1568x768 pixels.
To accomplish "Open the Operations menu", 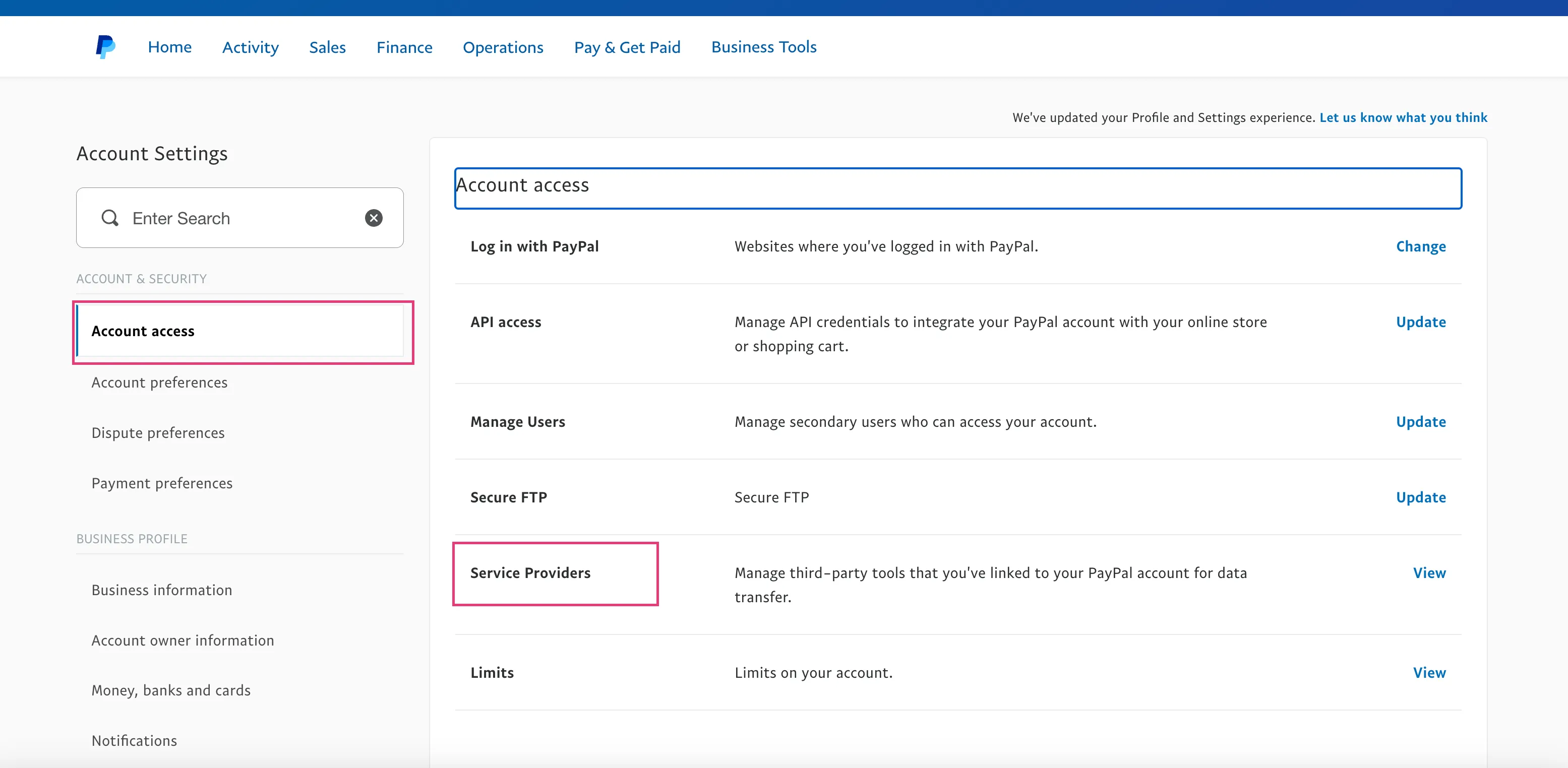I will pyautogui.click(x=503, y=47).
